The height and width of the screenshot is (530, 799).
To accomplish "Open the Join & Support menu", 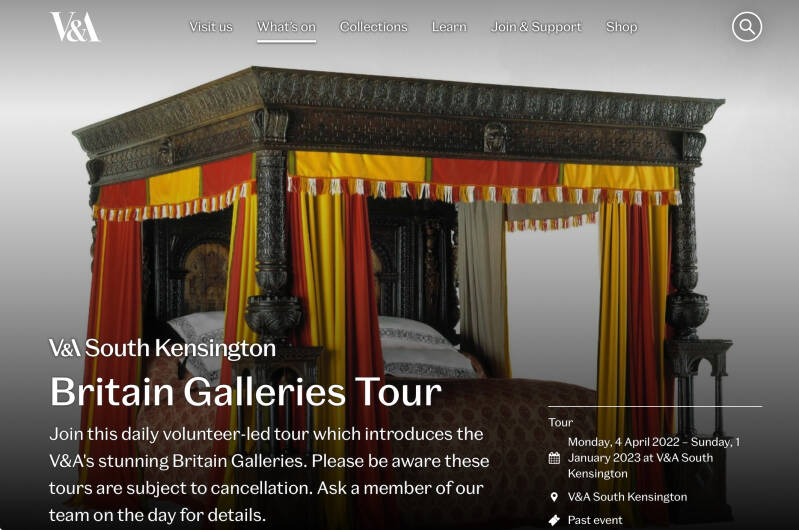I will [x=536, y=26].
